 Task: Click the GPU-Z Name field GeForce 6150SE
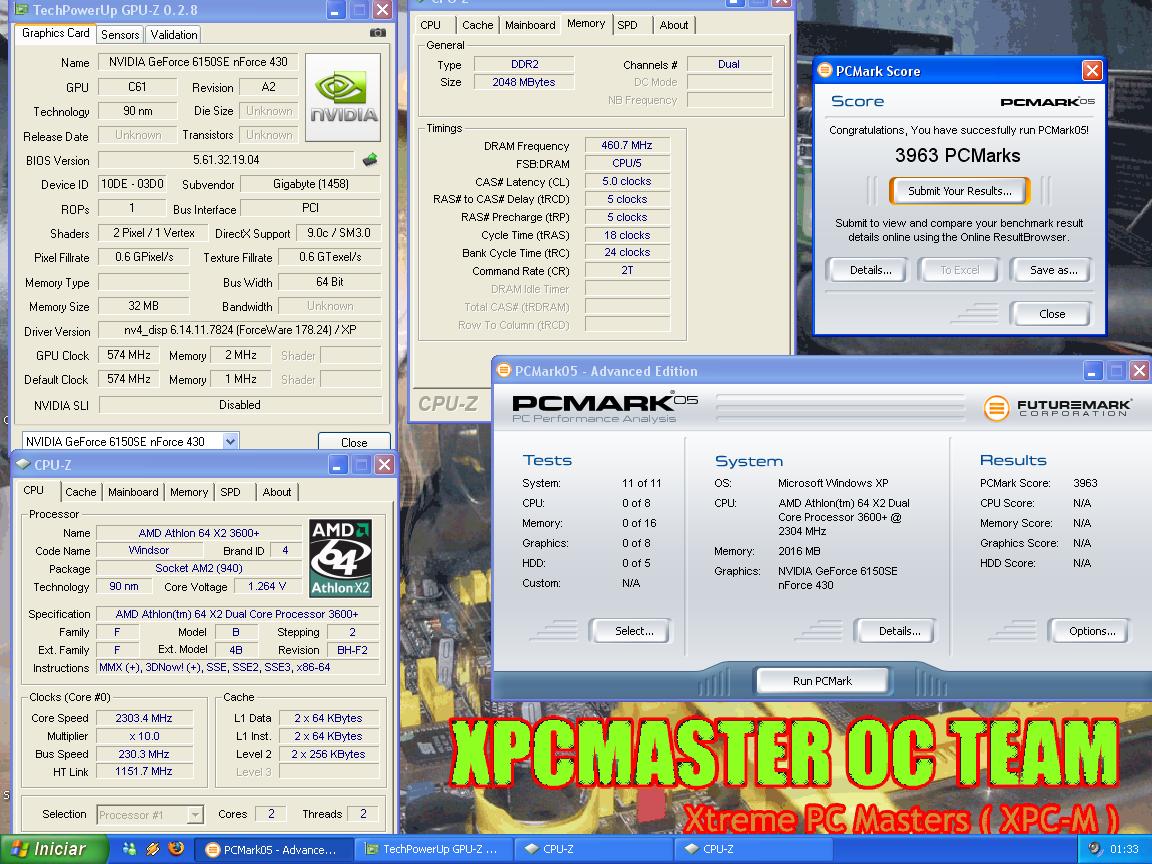click(x=198, y=62)
